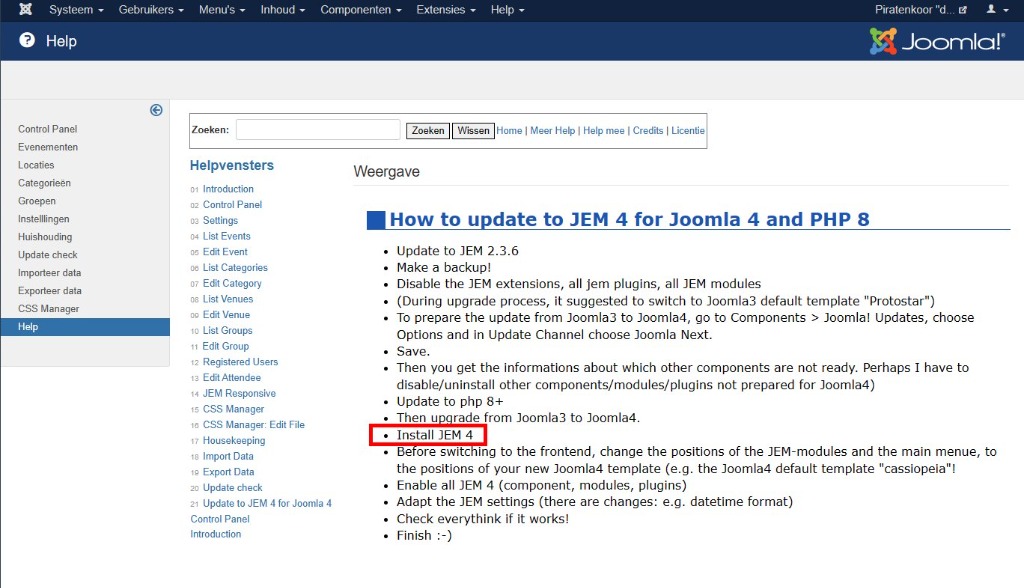1024x588 pixels.
Task: Open Locaties in sidebar
Action: (x=36, y=165)
